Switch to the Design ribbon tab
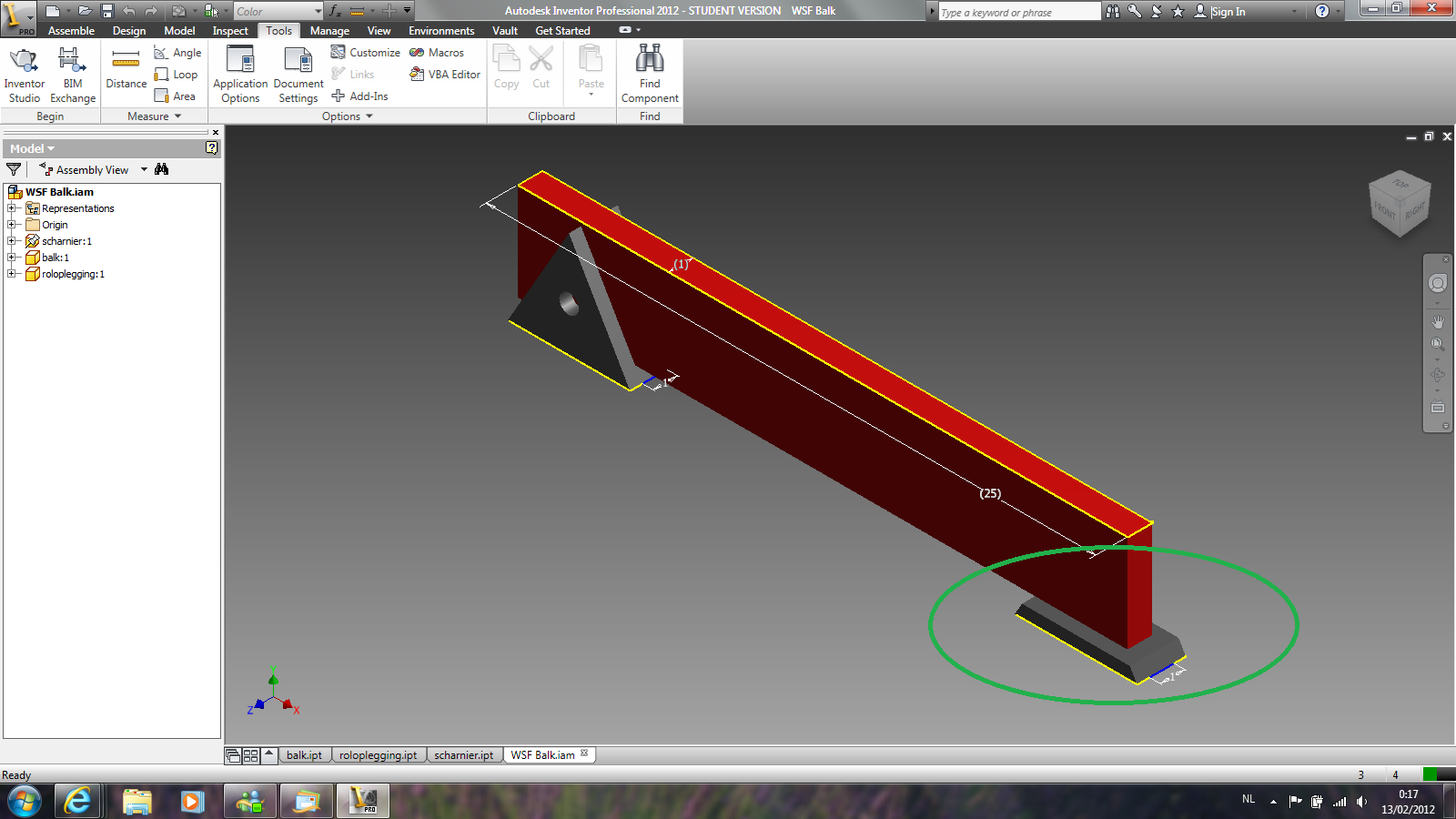The image size is (1456, 819). click(129, 31)
